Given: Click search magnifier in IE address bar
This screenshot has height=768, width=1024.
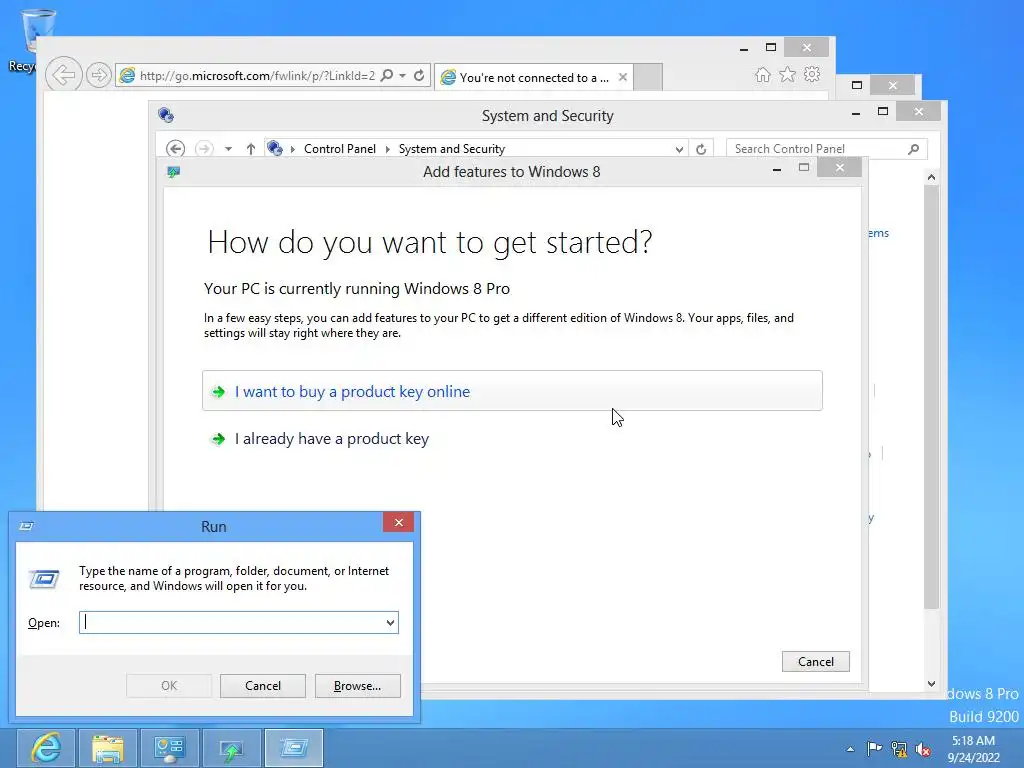Looking at the screenshot, I should [387, 75].
